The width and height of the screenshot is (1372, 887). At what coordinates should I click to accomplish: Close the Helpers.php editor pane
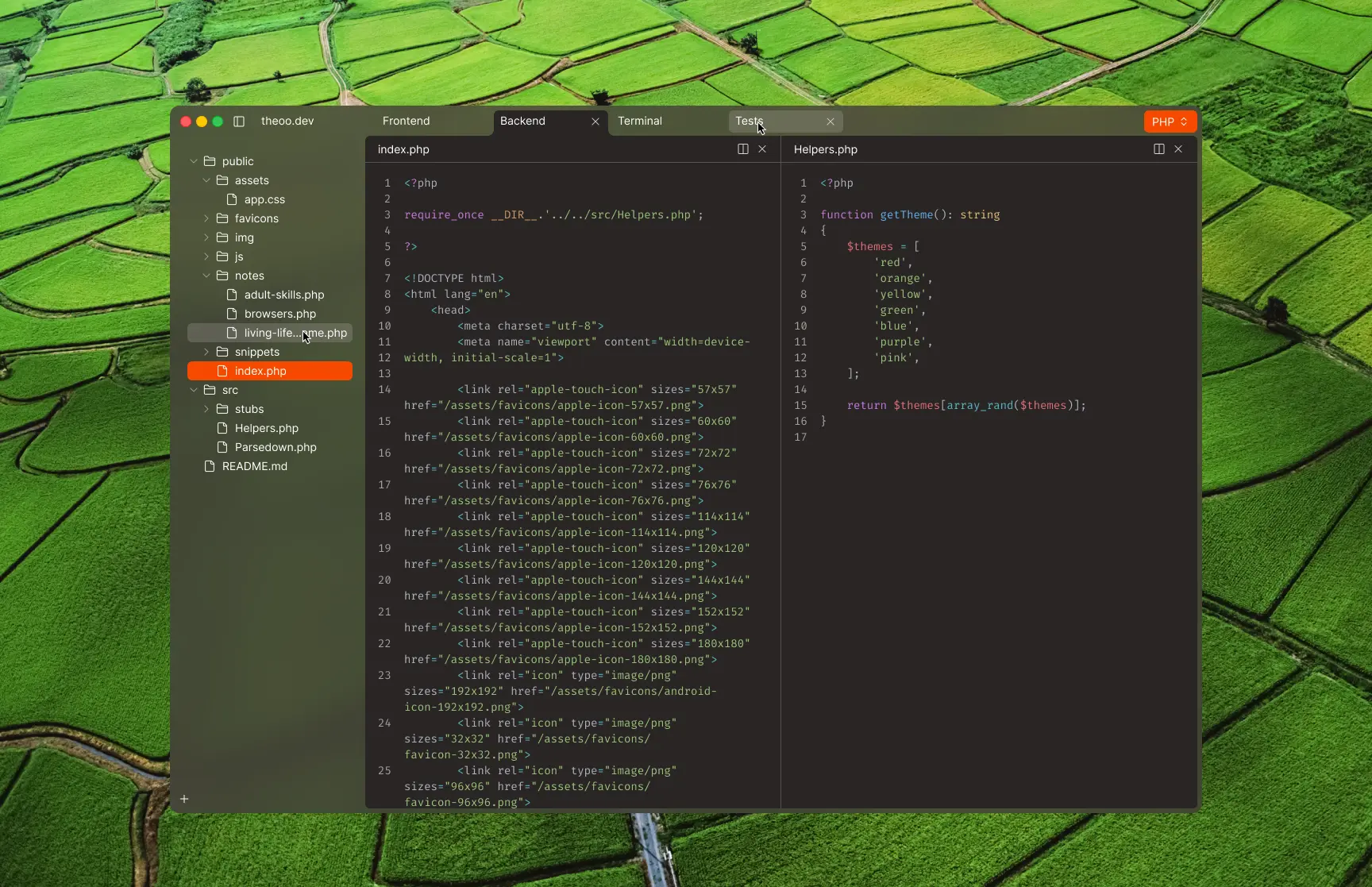pos(1178,148)
